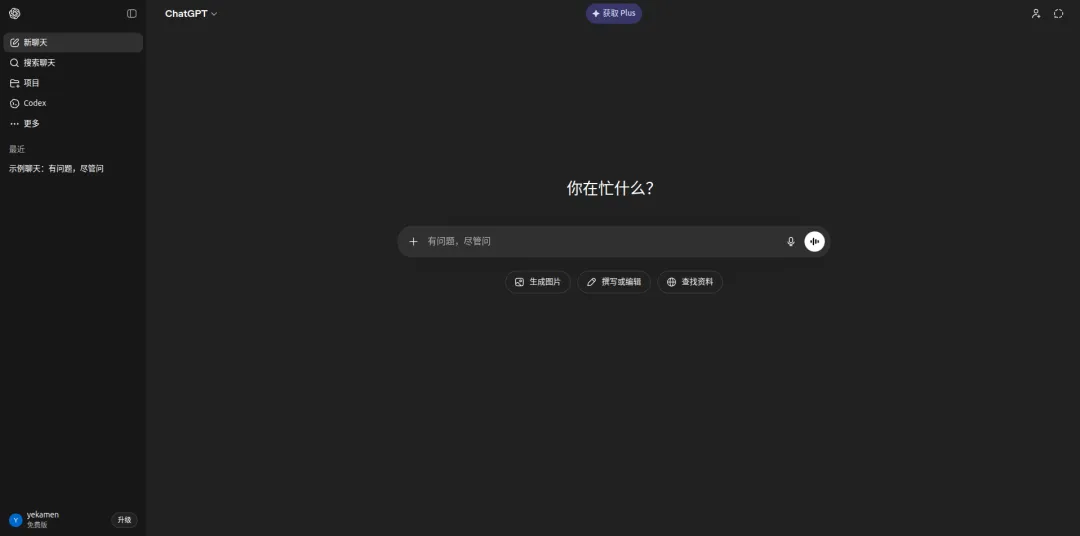Open 搜索聊天 in the sidebar
The image size is (1080, 536).
point(73,63)
